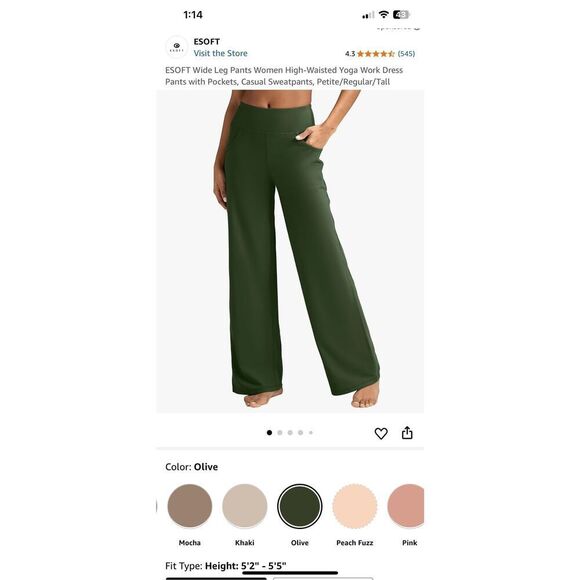Select the Khaki color swatch

[245, 506]
